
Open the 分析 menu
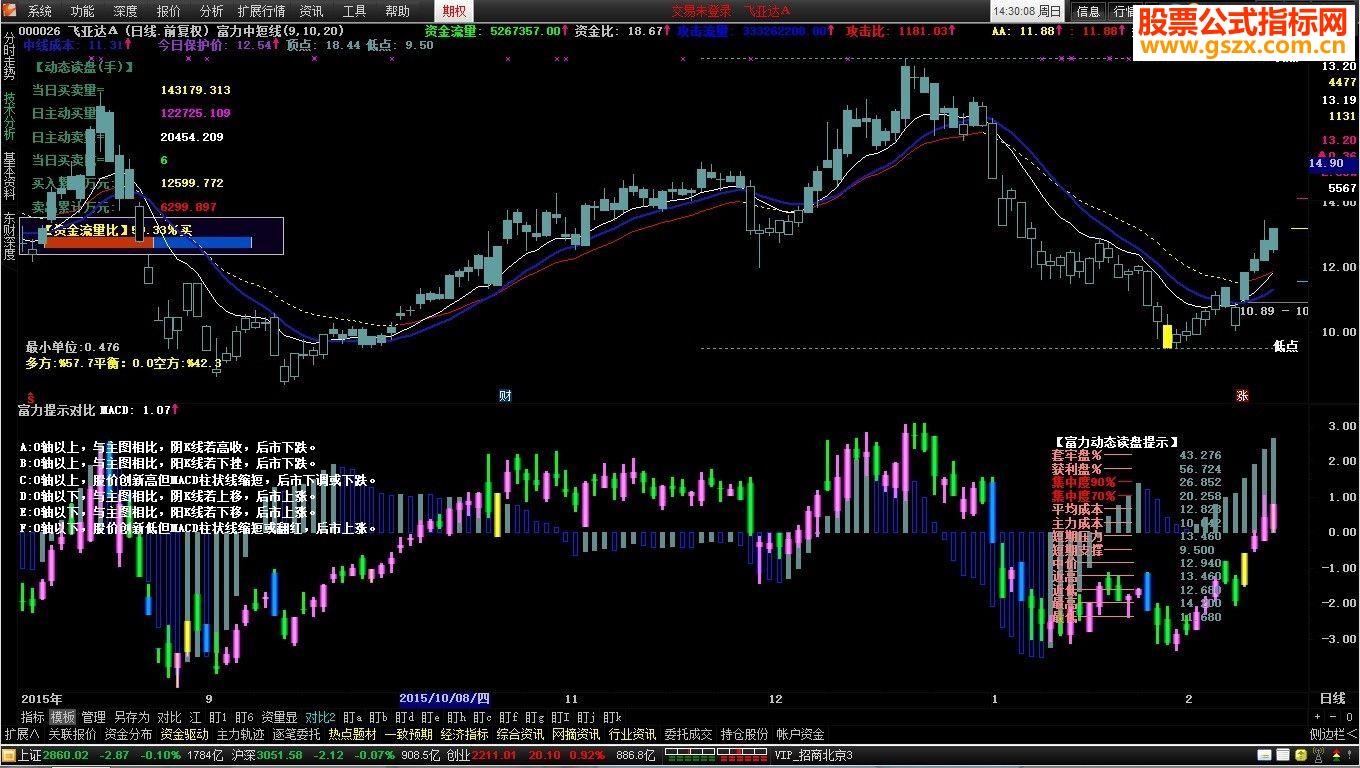point(211,11)
